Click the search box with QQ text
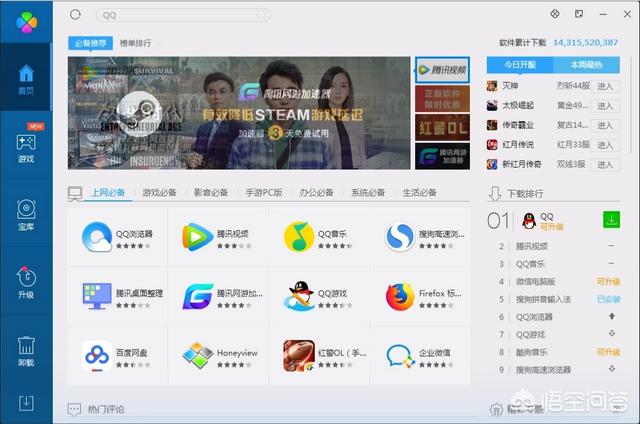640x424 pixels. (183, 15)
